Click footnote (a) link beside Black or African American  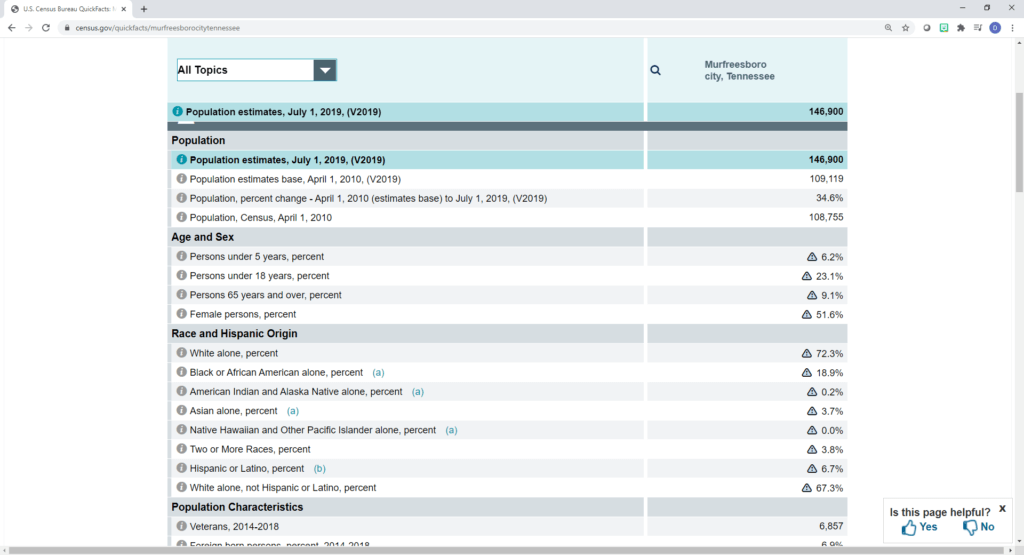tap(378, 372)
